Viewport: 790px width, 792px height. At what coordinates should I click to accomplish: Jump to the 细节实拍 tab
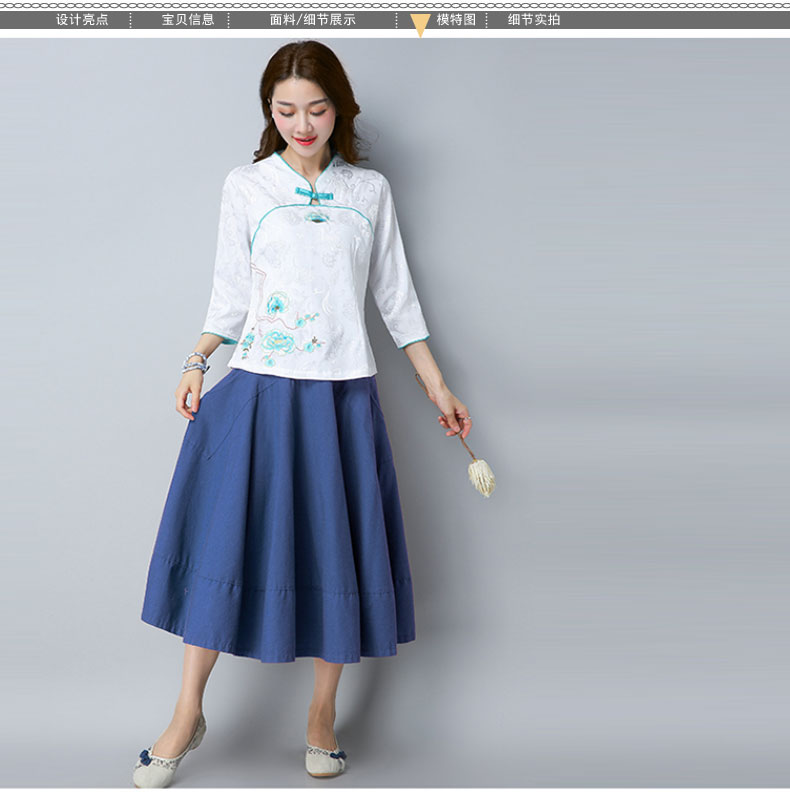[x=533, y=19]
